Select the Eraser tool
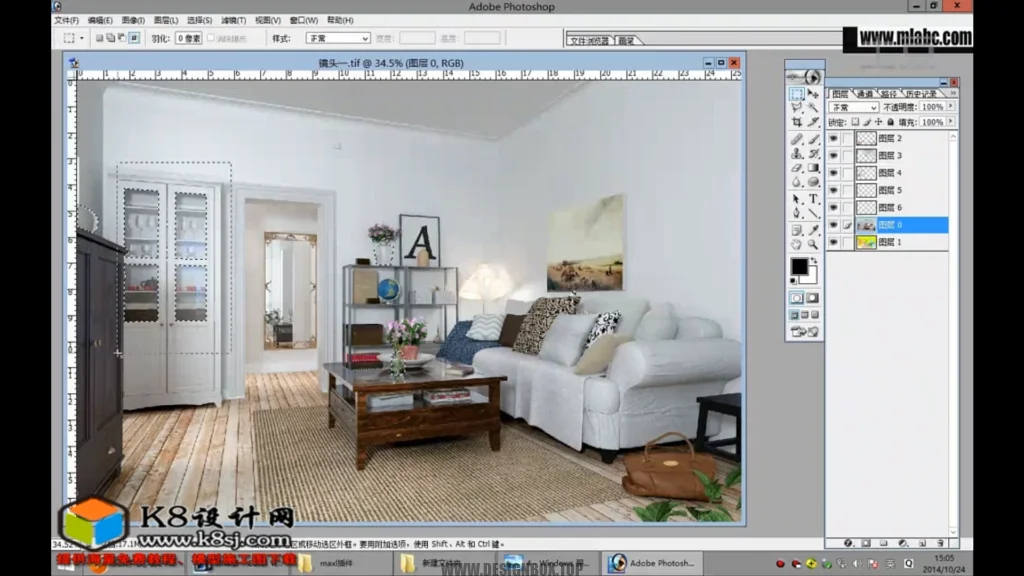The height and width of the screenshot is (576, 1024). click(x=797, y=168)
